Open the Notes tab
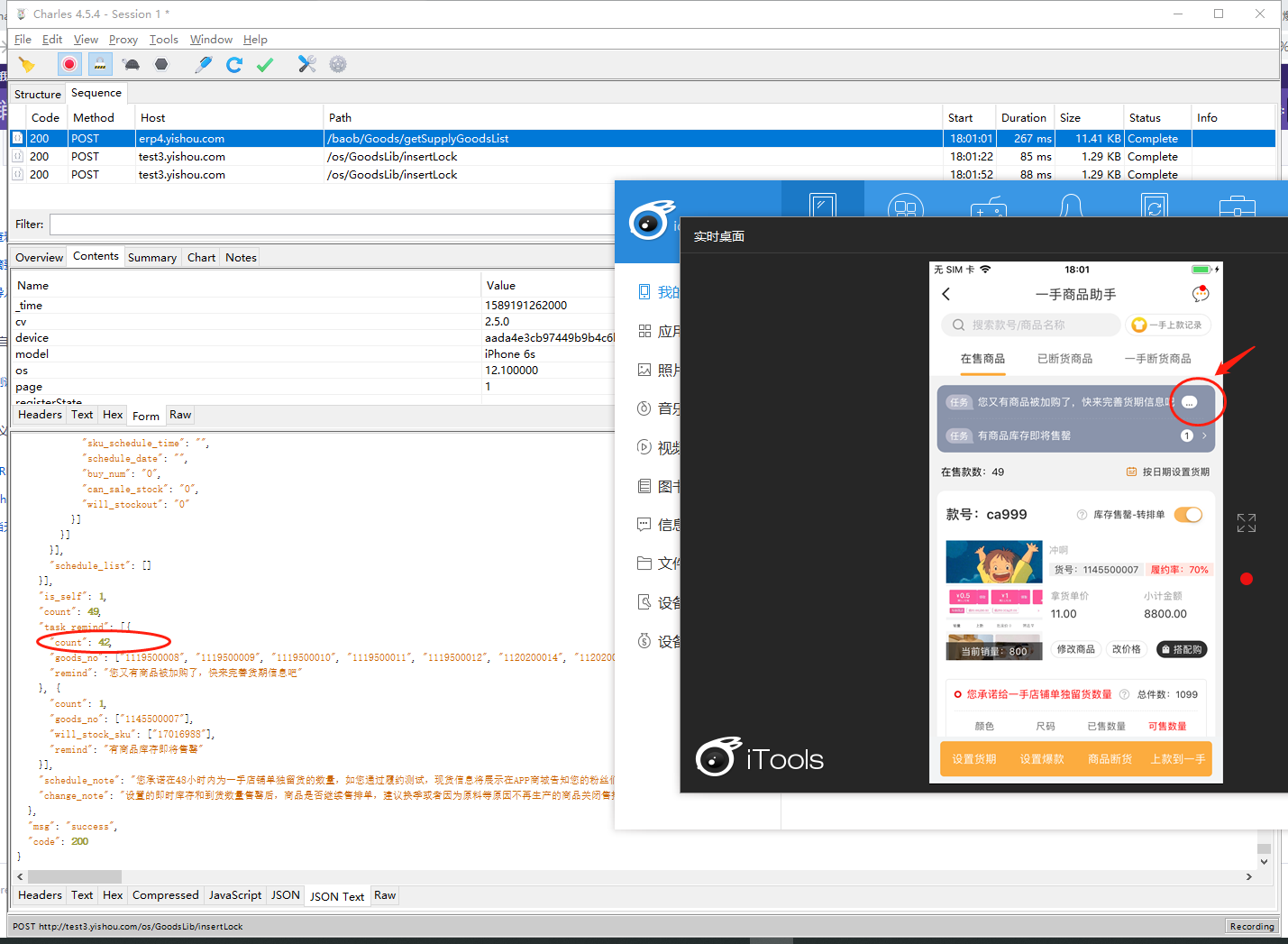The height and width of the screenshot is (944, 1288). click(241, 257)
